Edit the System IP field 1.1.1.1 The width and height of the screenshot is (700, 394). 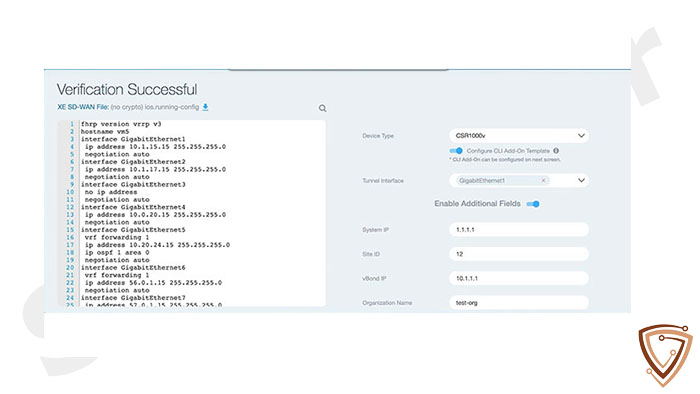[519, 229]
